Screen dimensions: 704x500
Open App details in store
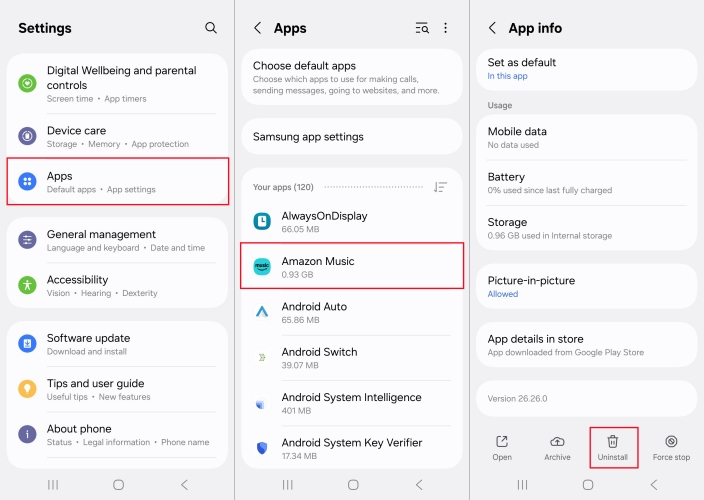click(x=586, y=345)
